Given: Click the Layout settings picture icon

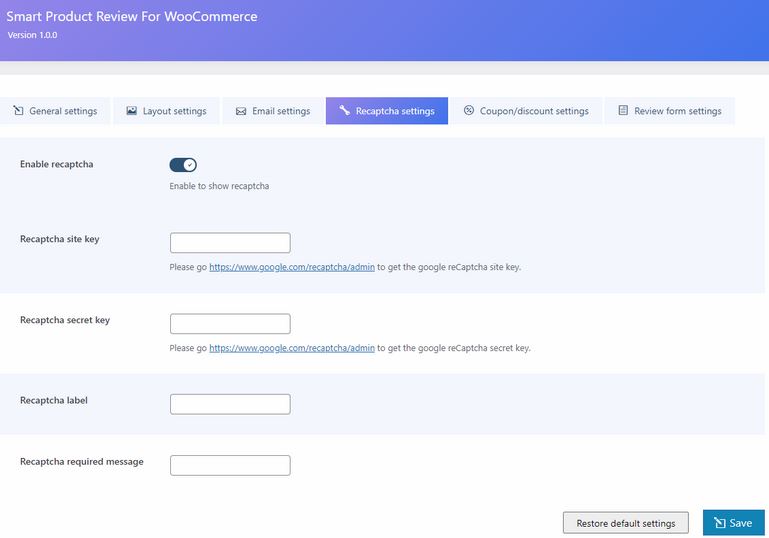Looking at the screenshot, I should (x=131, y=110).
